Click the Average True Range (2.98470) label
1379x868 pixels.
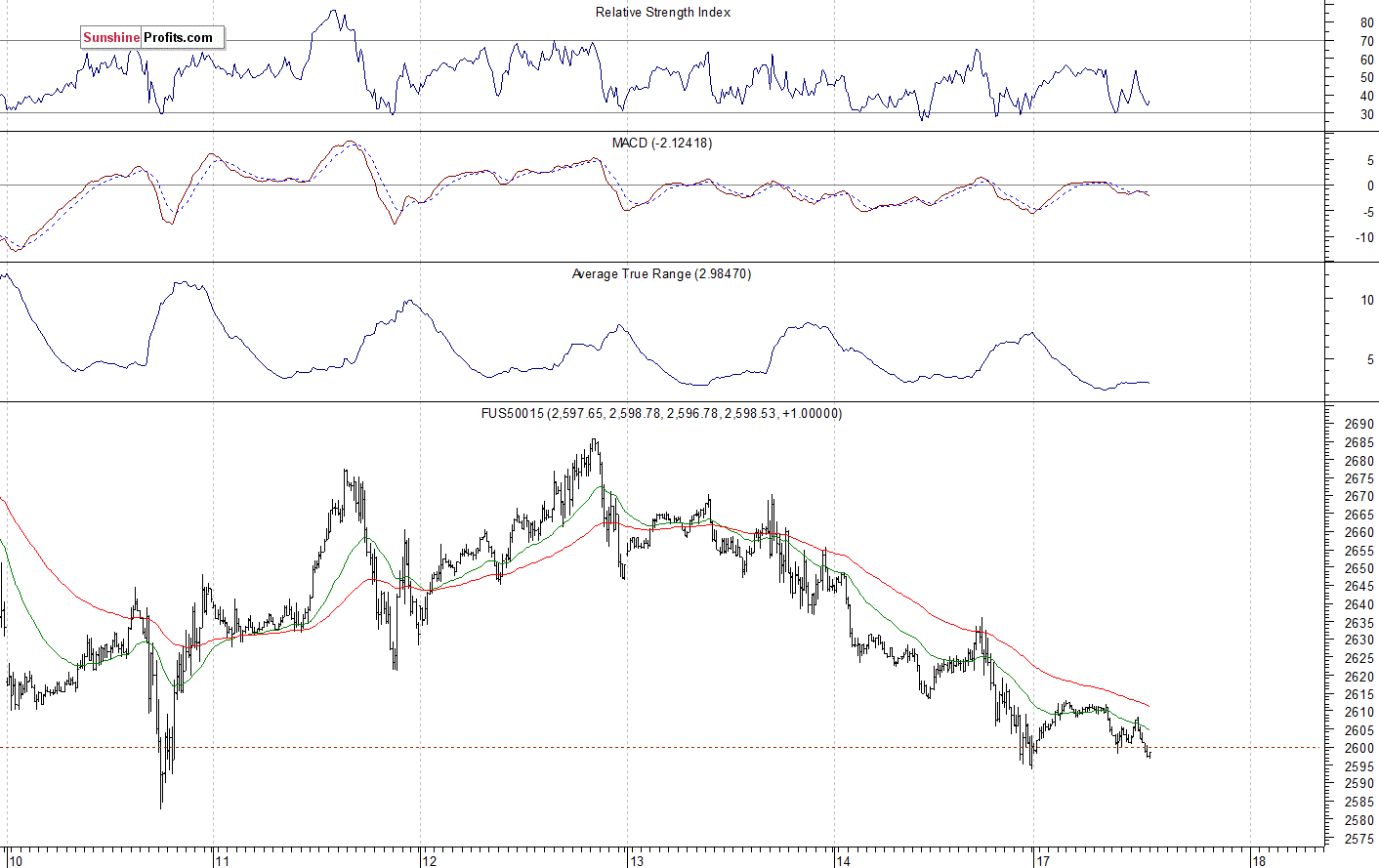coord(661,274)
